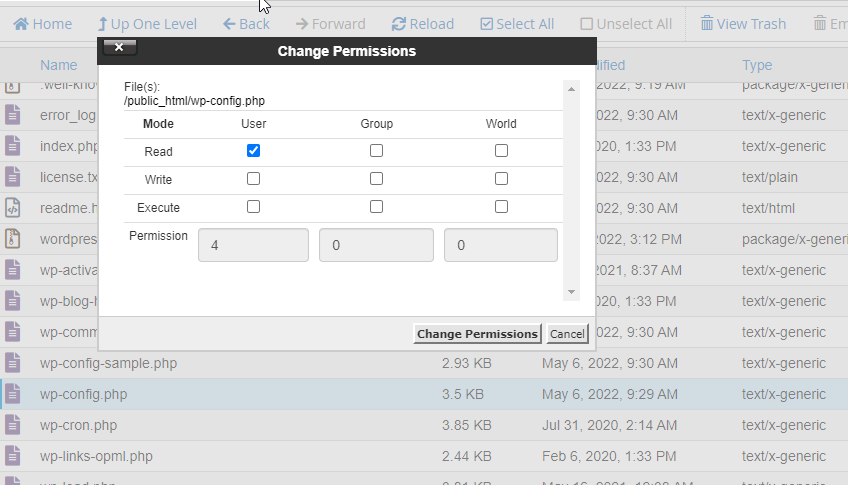Screen dimensions: 848x485
Task: Check the World Execute permission
Action: (x=501, y=207)
